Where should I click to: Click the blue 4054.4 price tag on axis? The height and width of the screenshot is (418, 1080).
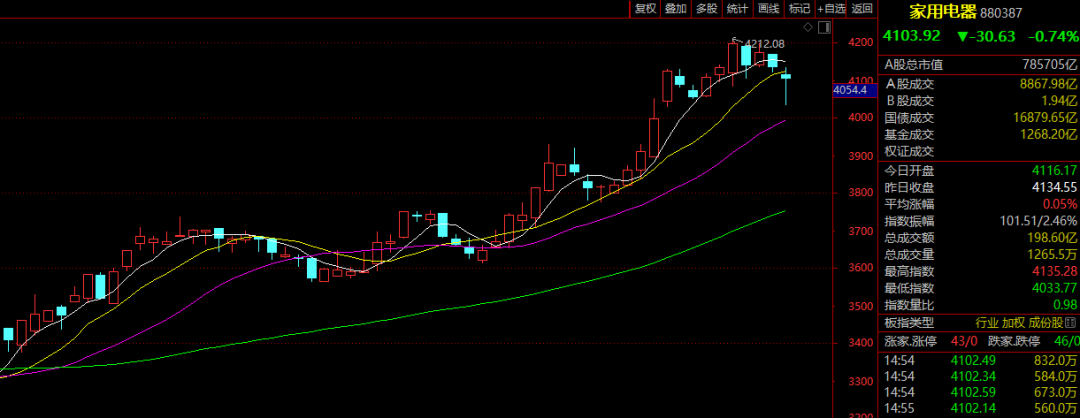[x=855, y=90]
